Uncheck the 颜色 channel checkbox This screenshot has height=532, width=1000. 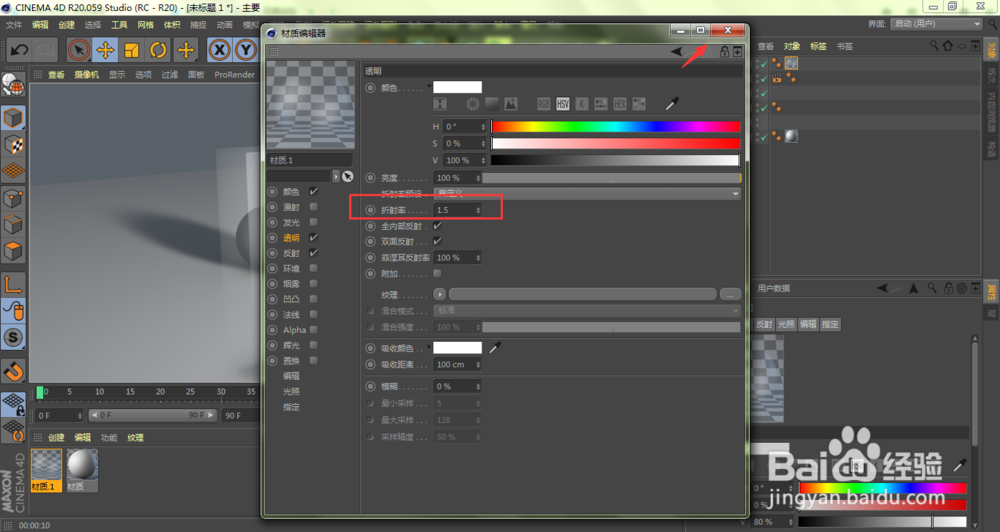313,191
